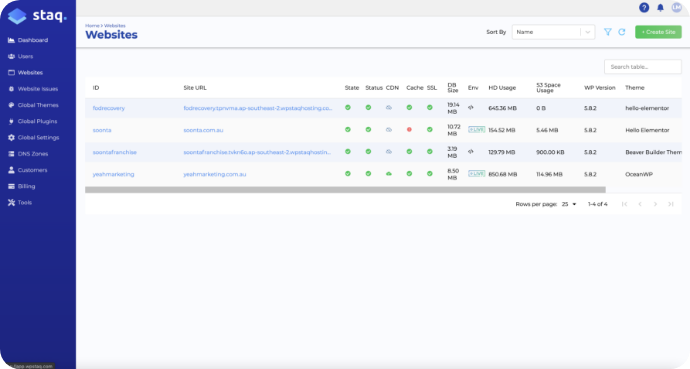Click the Global Plugins plug icon

point(11,121)
